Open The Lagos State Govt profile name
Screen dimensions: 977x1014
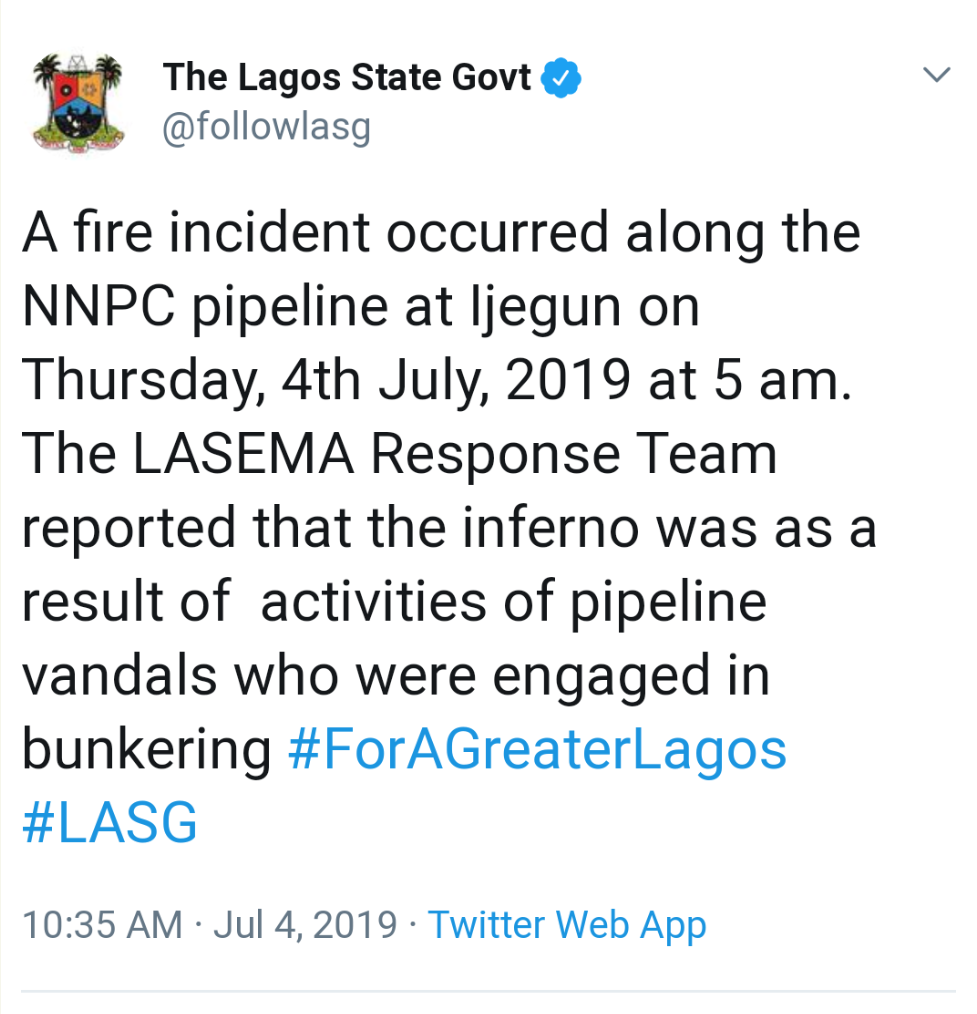click(347, 77)
